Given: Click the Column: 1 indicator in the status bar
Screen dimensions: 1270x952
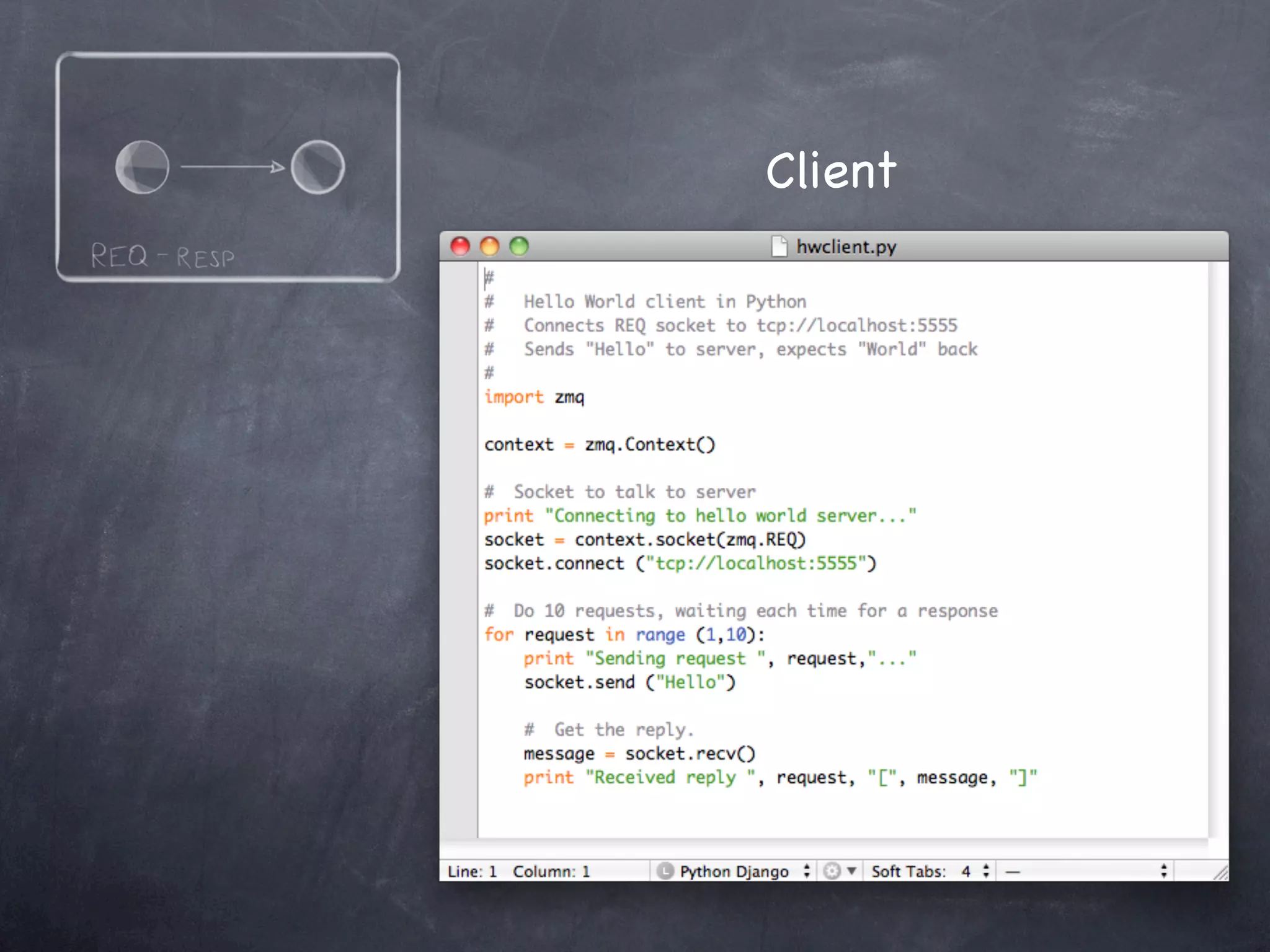Looking at the screenshot, I should (x=551, y=871).
